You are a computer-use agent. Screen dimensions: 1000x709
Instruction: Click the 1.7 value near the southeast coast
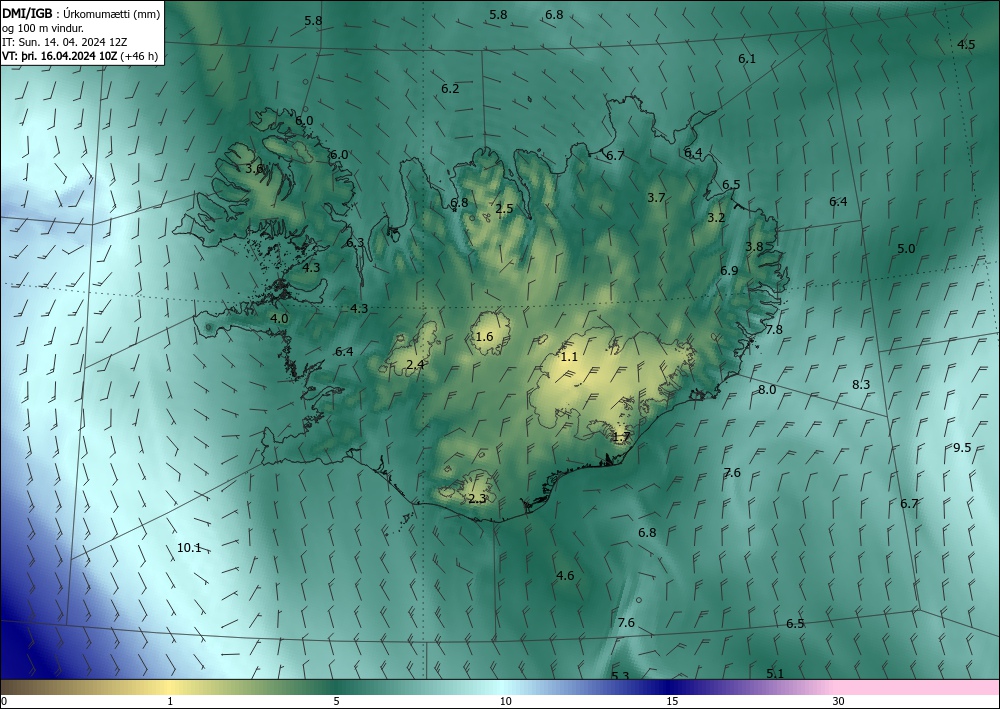(621, 437)
